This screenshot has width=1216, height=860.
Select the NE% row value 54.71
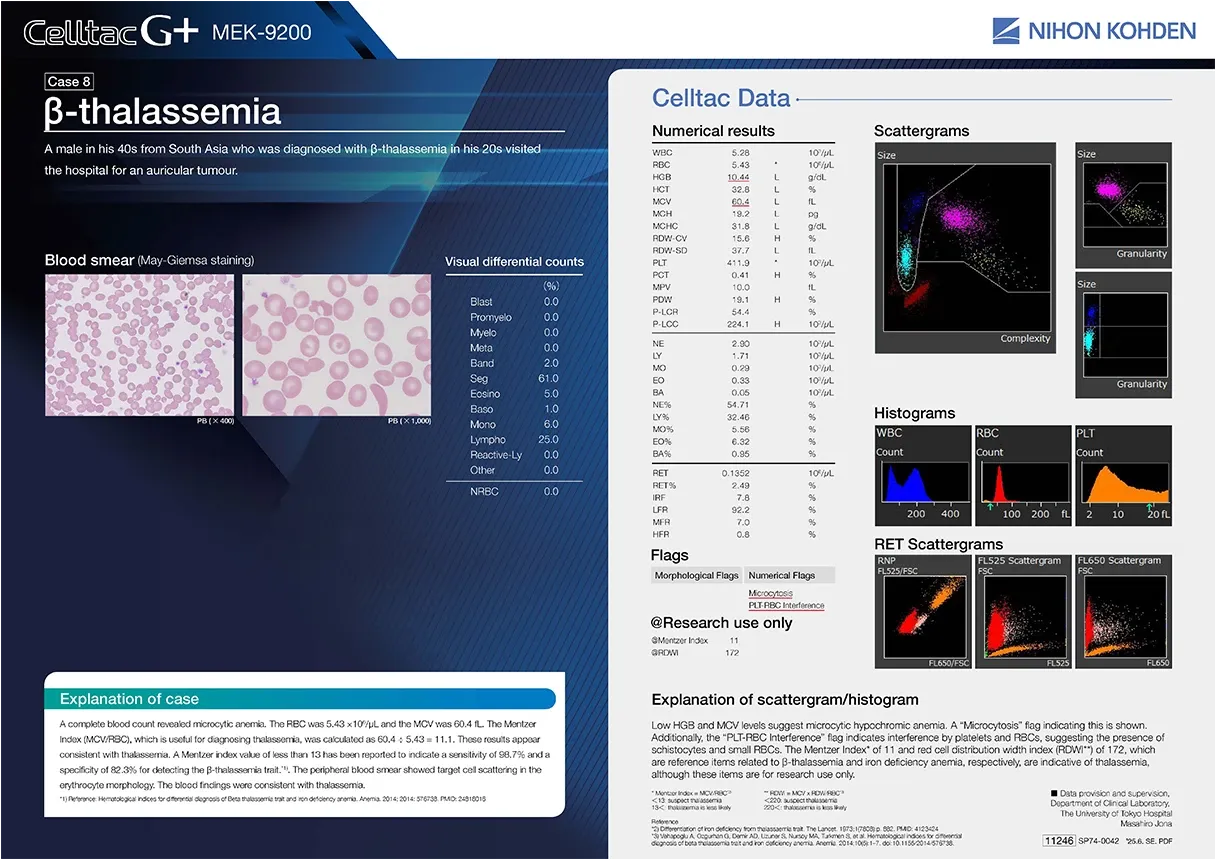[738, 404]
